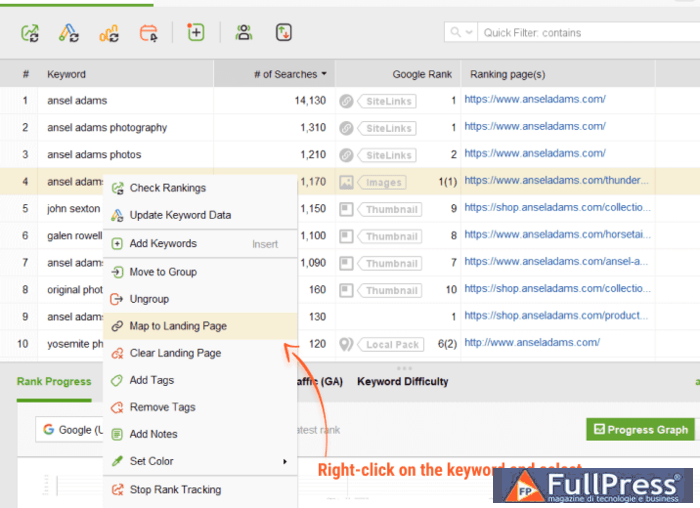This screenshot has height=508, width=700.
Task: Choose Check Rankings in context menu
Action: pyautogui.click(x=200, y=188)
